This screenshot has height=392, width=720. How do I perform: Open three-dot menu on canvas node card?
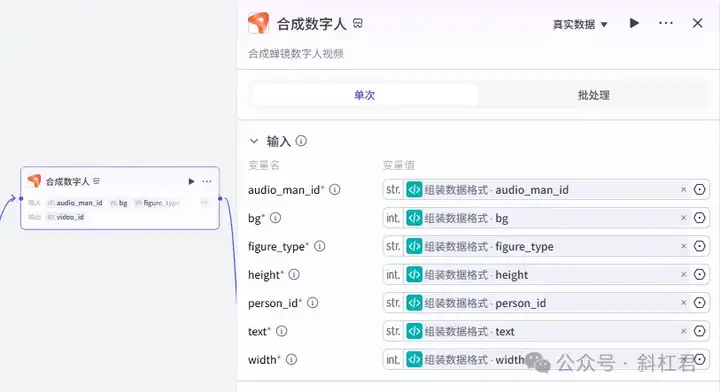pyautogui.click(x=207, y=181)
